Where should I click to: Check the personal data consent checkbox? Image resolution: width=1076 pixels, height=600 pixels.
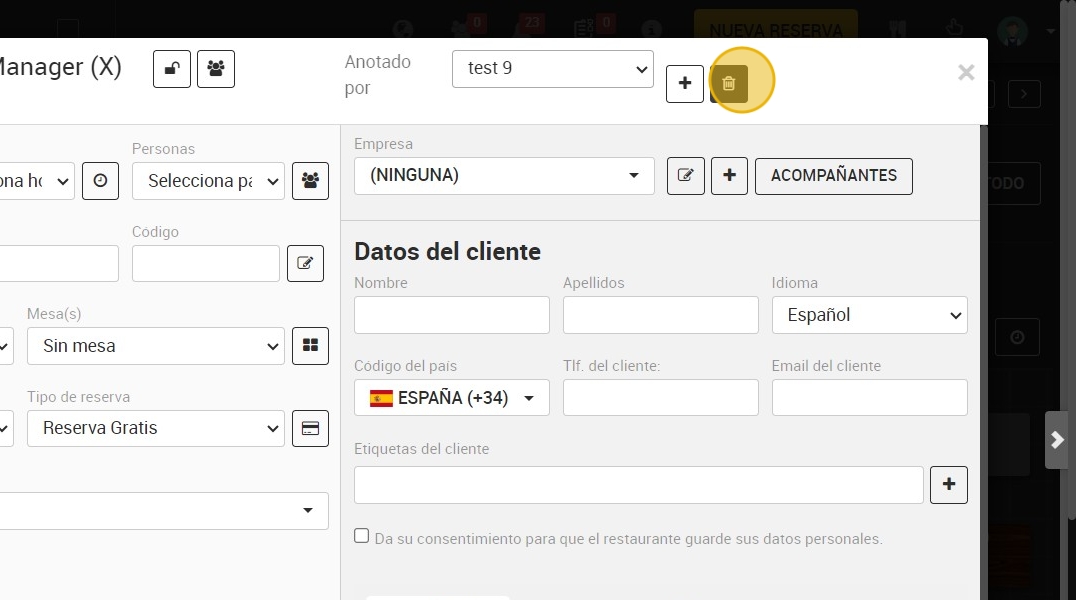click(x=362, y=536)
